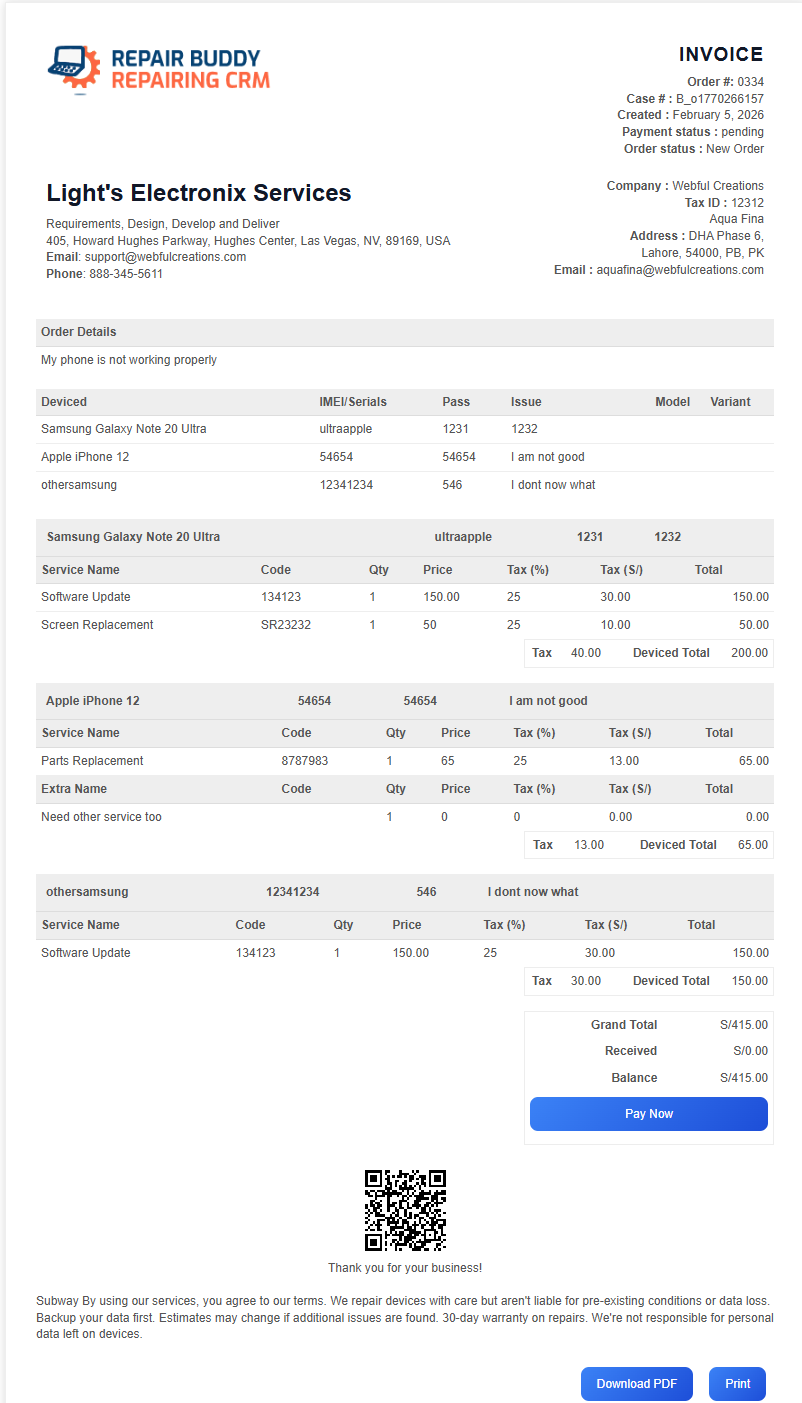The width and height of the screenshot is (802, 1403).
Task: Click the case number B_o1770266157
Action: 719,99
